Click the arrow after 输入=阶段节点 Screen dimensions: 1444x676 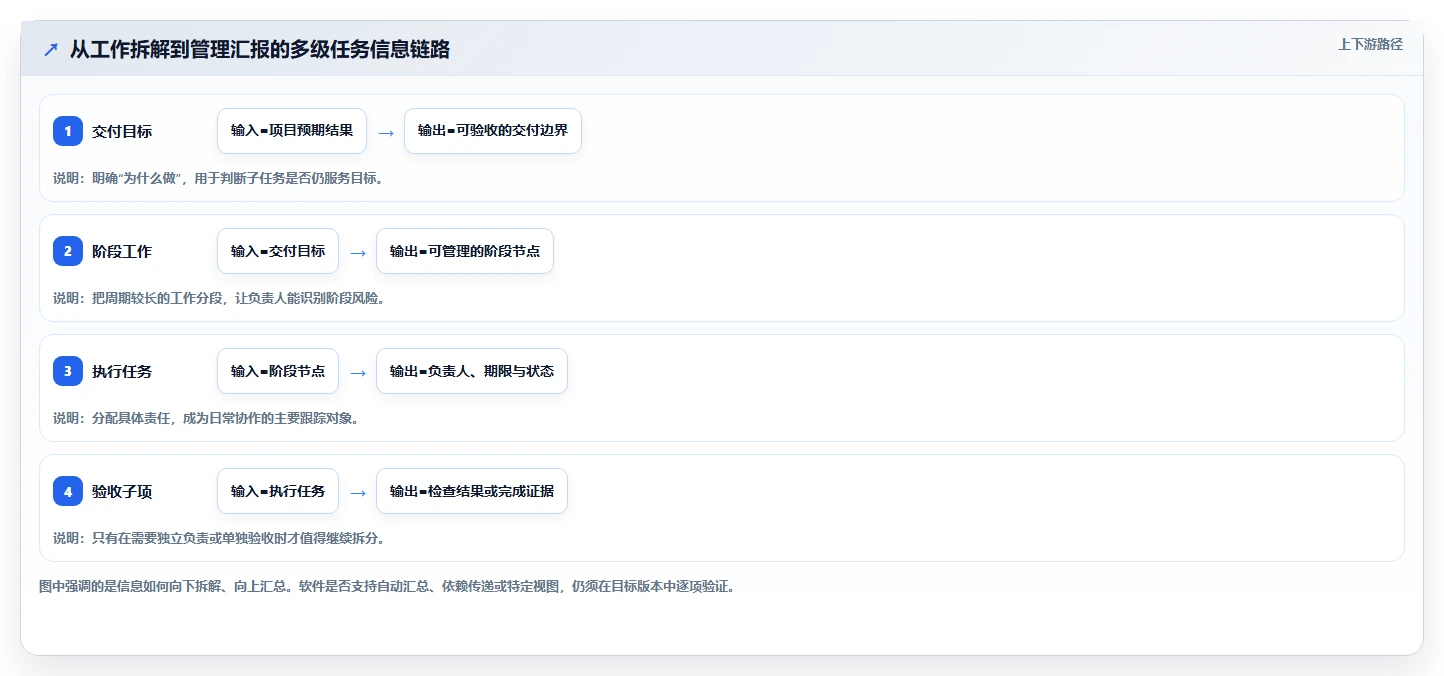tap(358, 372)
